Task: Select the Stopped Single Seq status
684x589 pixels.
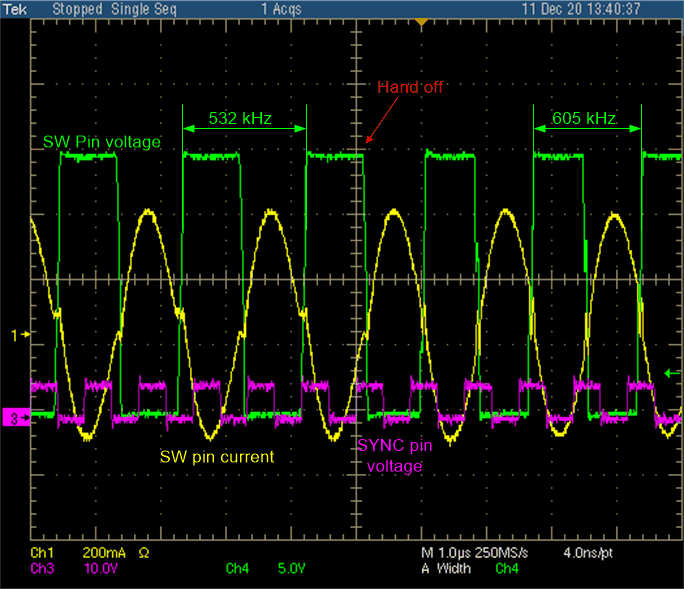Action: tap(101, 8)
